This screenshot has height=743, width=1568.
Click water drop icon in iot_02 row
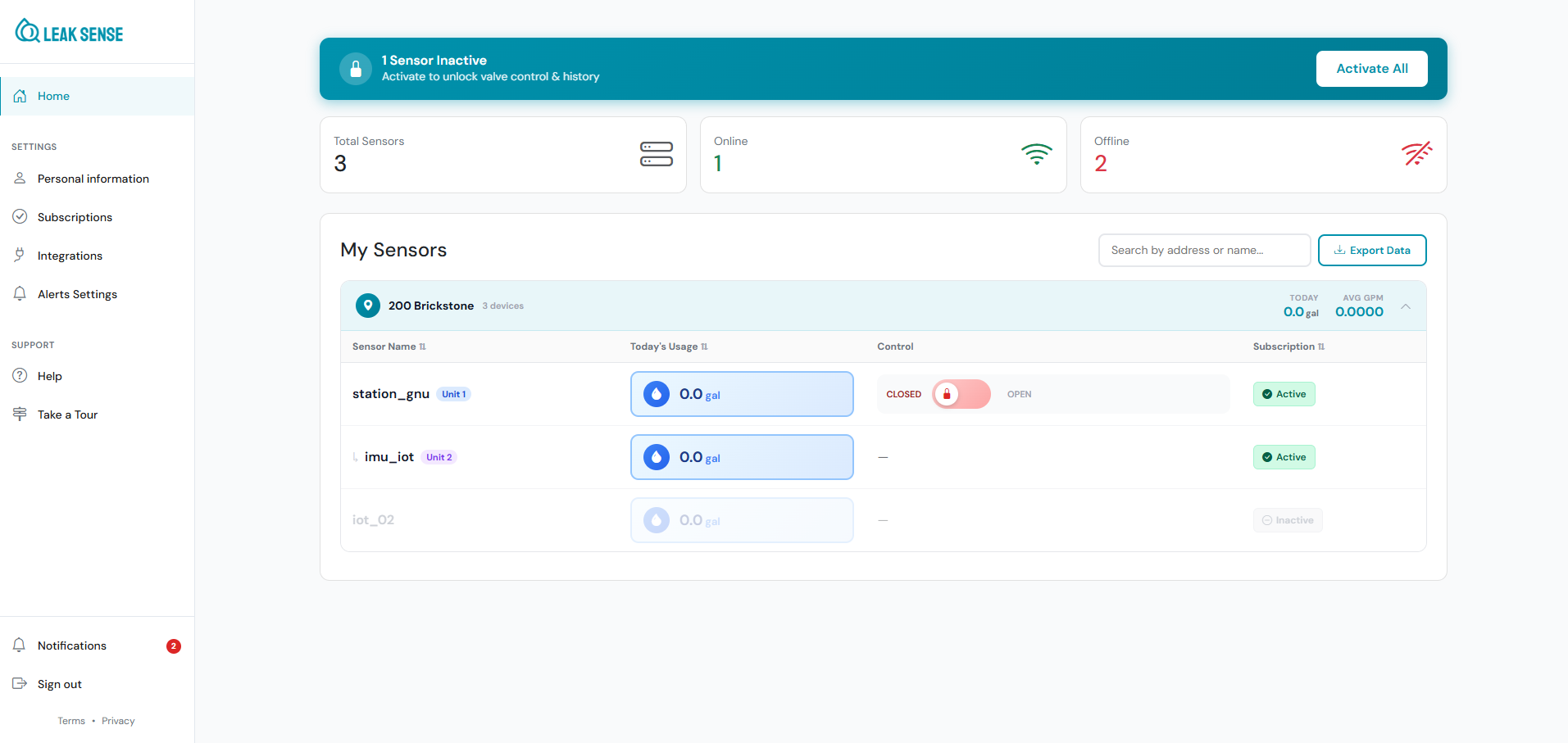tap(657, 520)
